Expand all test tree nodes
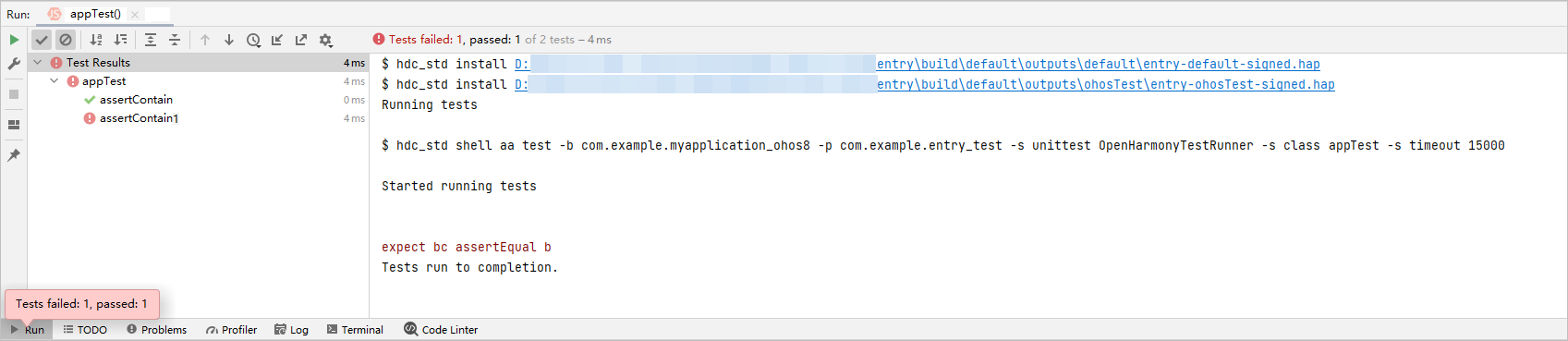This screenshot has width=1568, height=341. tap(151, 40)
